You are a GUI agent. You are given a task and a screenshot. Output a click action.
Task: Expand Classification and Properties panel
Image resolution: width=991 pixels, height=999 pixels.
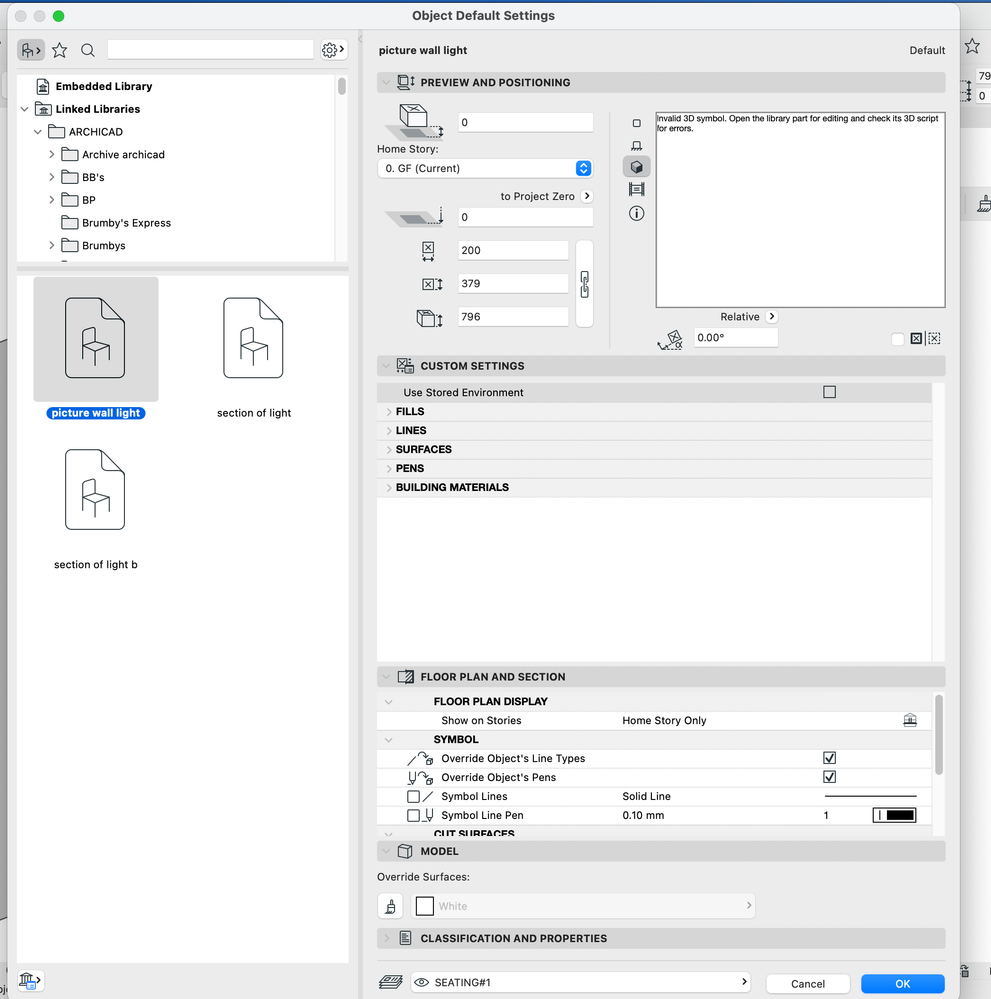tap(386, 938)
